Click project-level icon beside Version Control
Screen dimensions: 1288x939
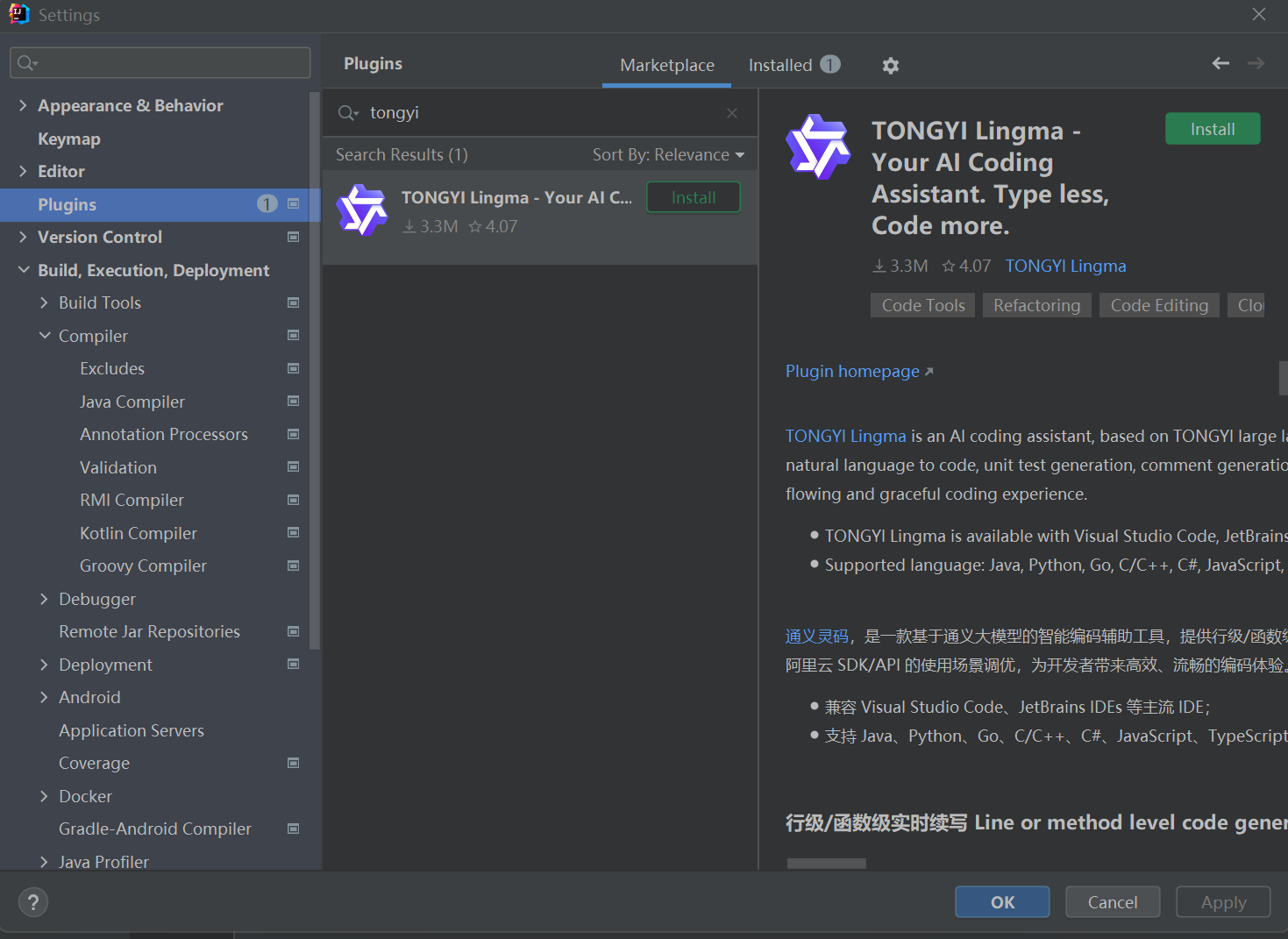point(294,237)
